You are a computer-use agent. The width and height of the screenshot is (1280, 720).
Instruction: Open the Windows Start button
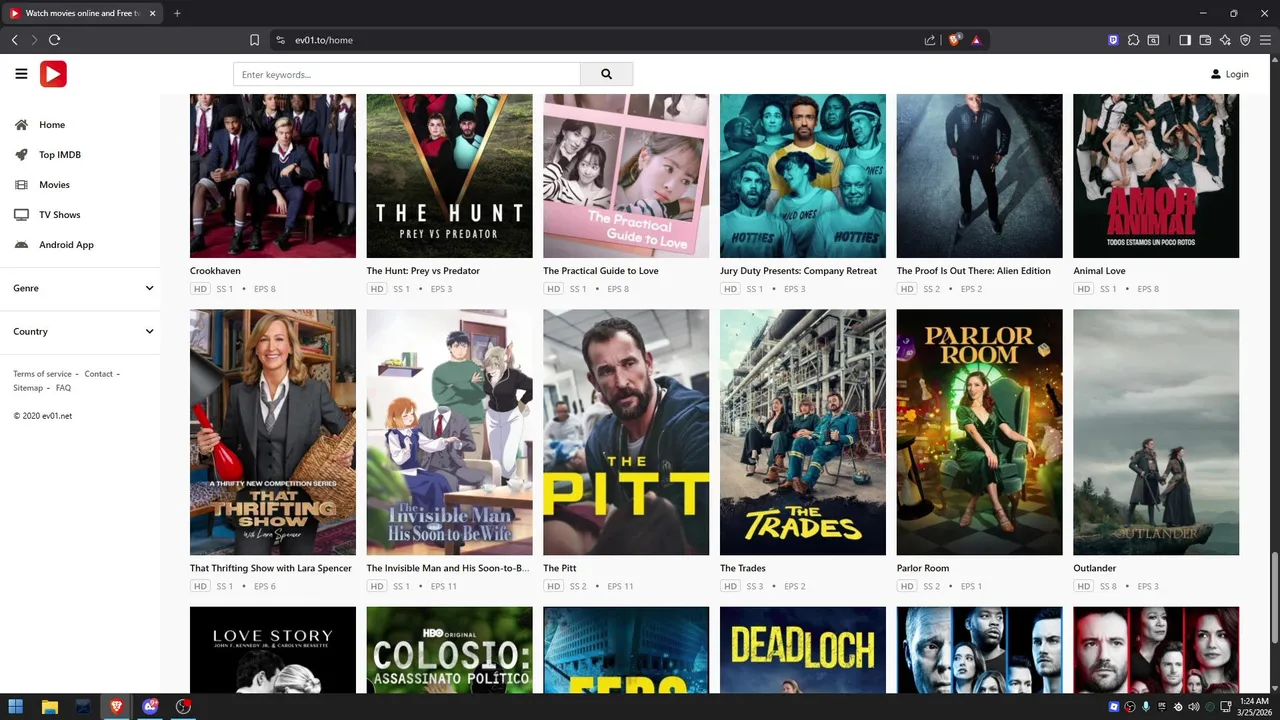pos(16,706)
